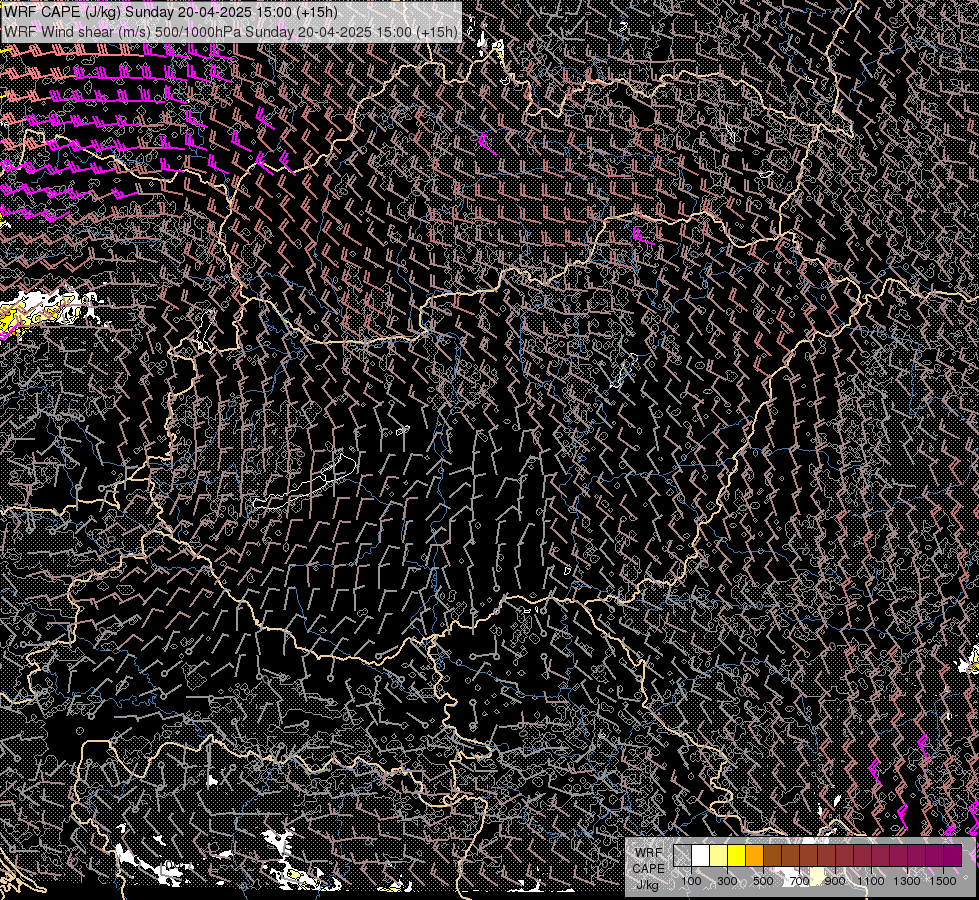979x900 pixels.
Task: Click the legend value 900
Action: point(835,881)
